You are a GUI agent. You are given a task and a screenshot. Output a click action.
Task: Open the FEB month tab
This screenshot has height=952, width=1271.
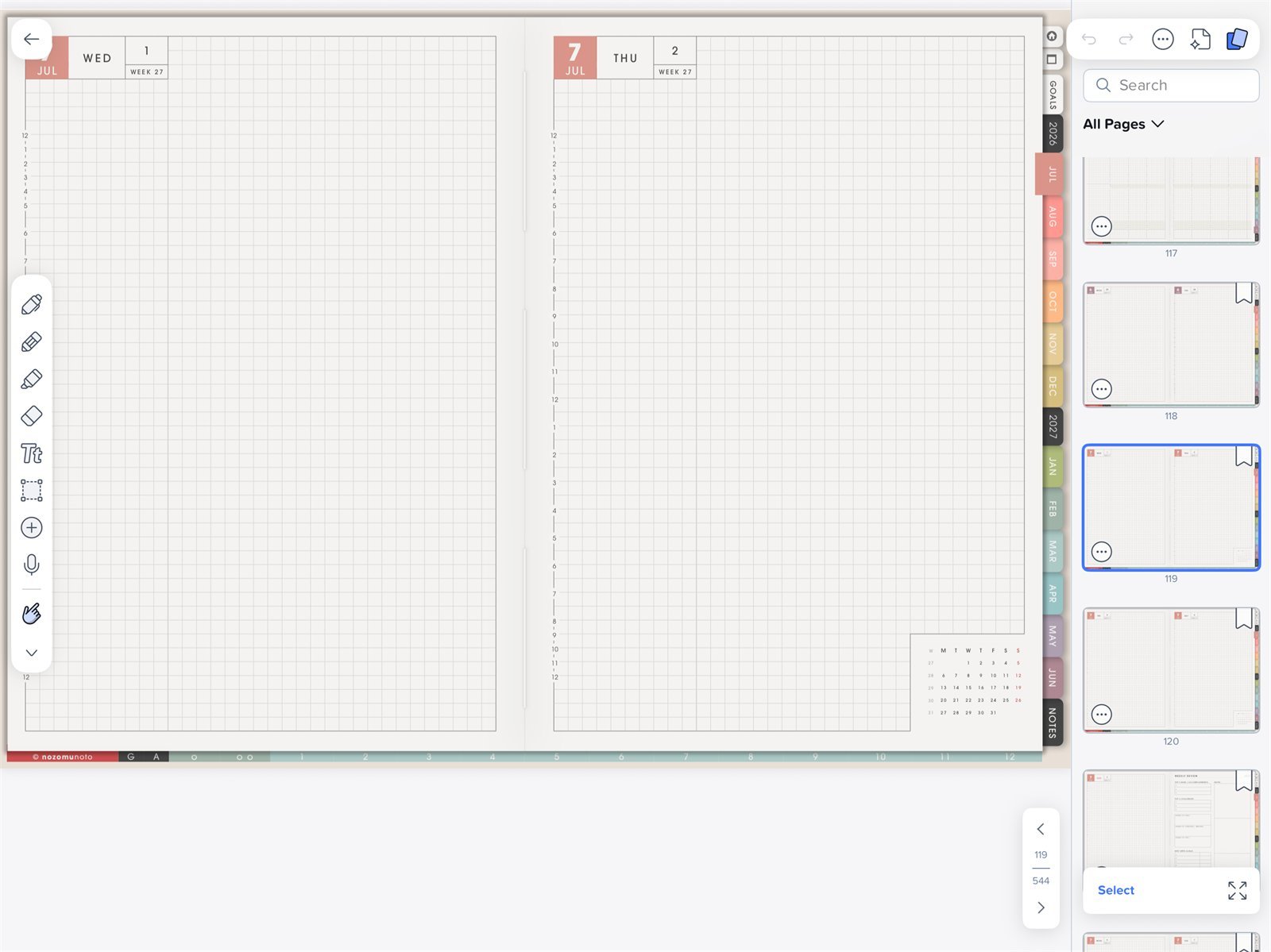coord(1053,509)
